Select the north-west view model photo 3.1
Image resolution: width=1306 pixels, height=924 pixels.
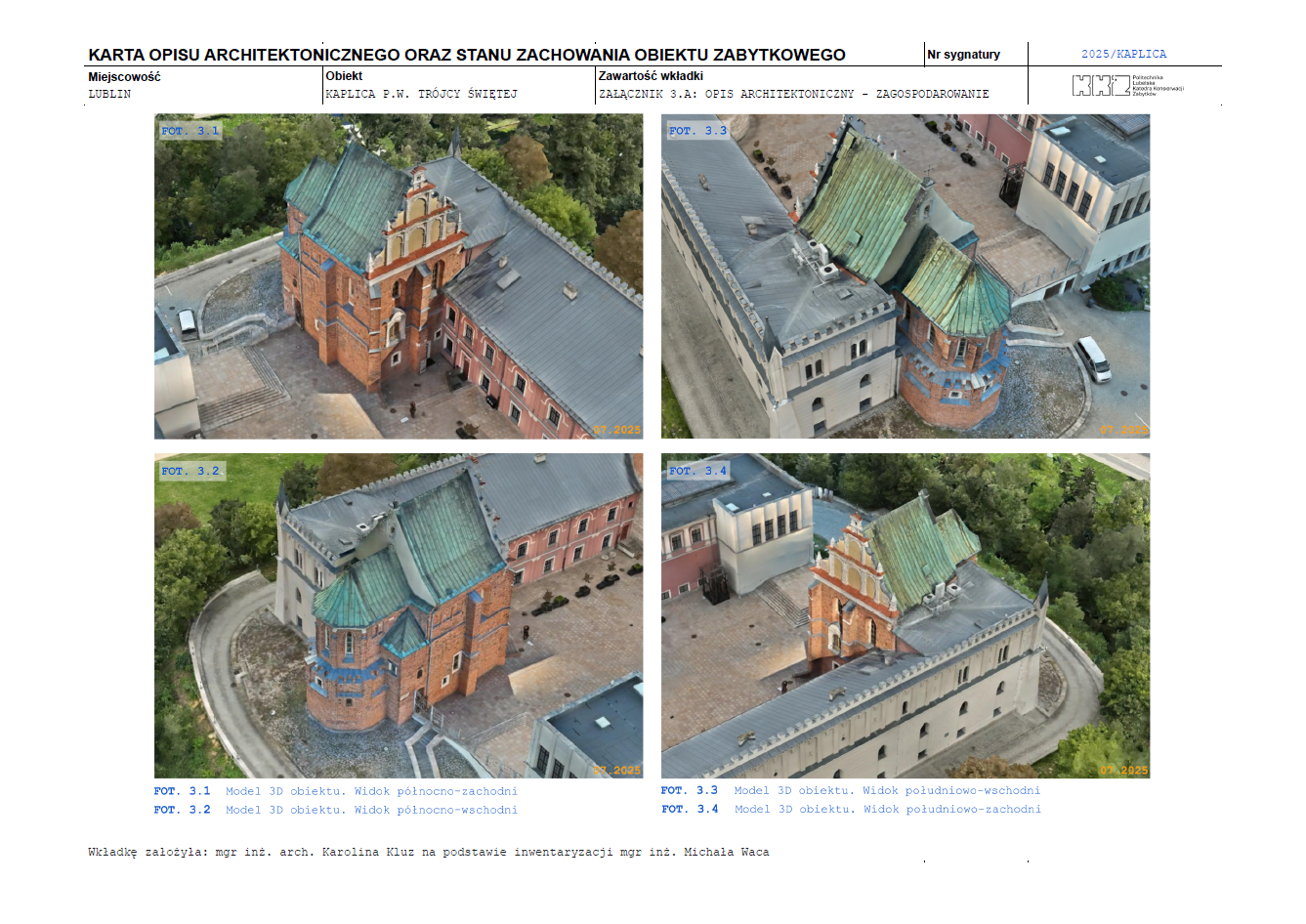399,276
